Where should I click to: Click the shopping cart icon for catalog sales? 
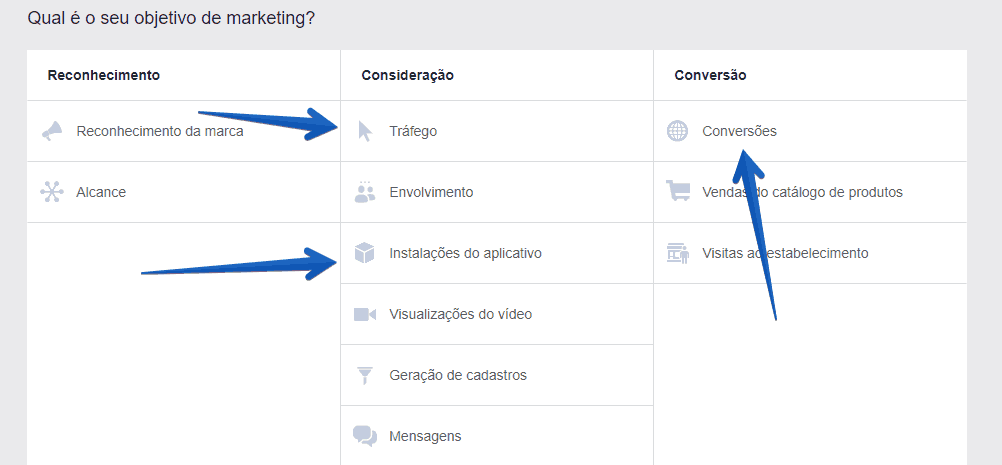pyautogui.click(x=678, y=191)
